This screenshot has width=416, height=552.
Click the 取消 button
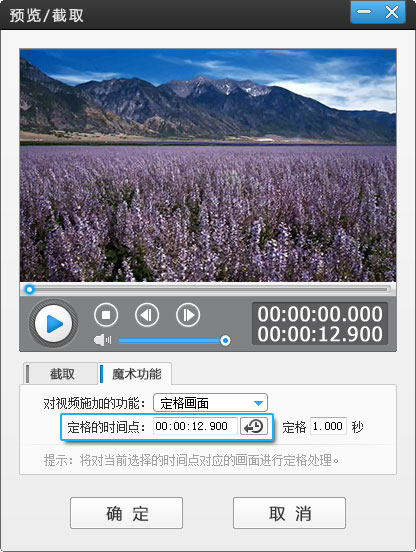coord(289,513)
